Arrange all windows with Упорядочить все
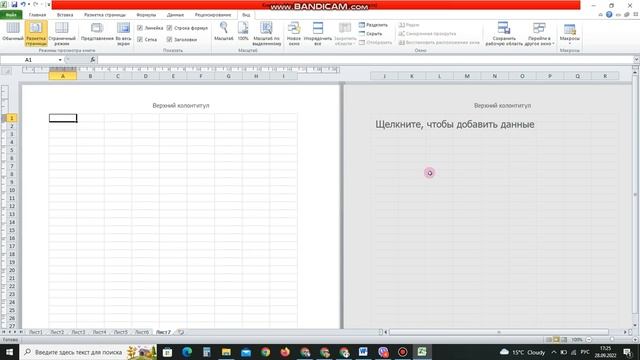 tap(318, 33)
